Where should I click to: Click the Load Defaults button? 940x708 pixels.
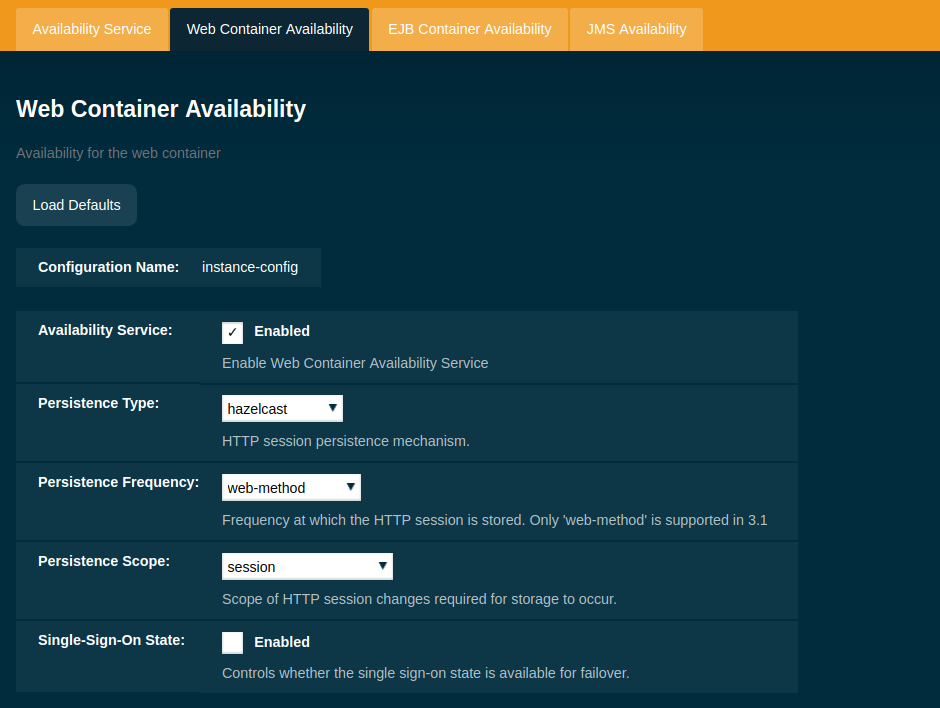76,204
